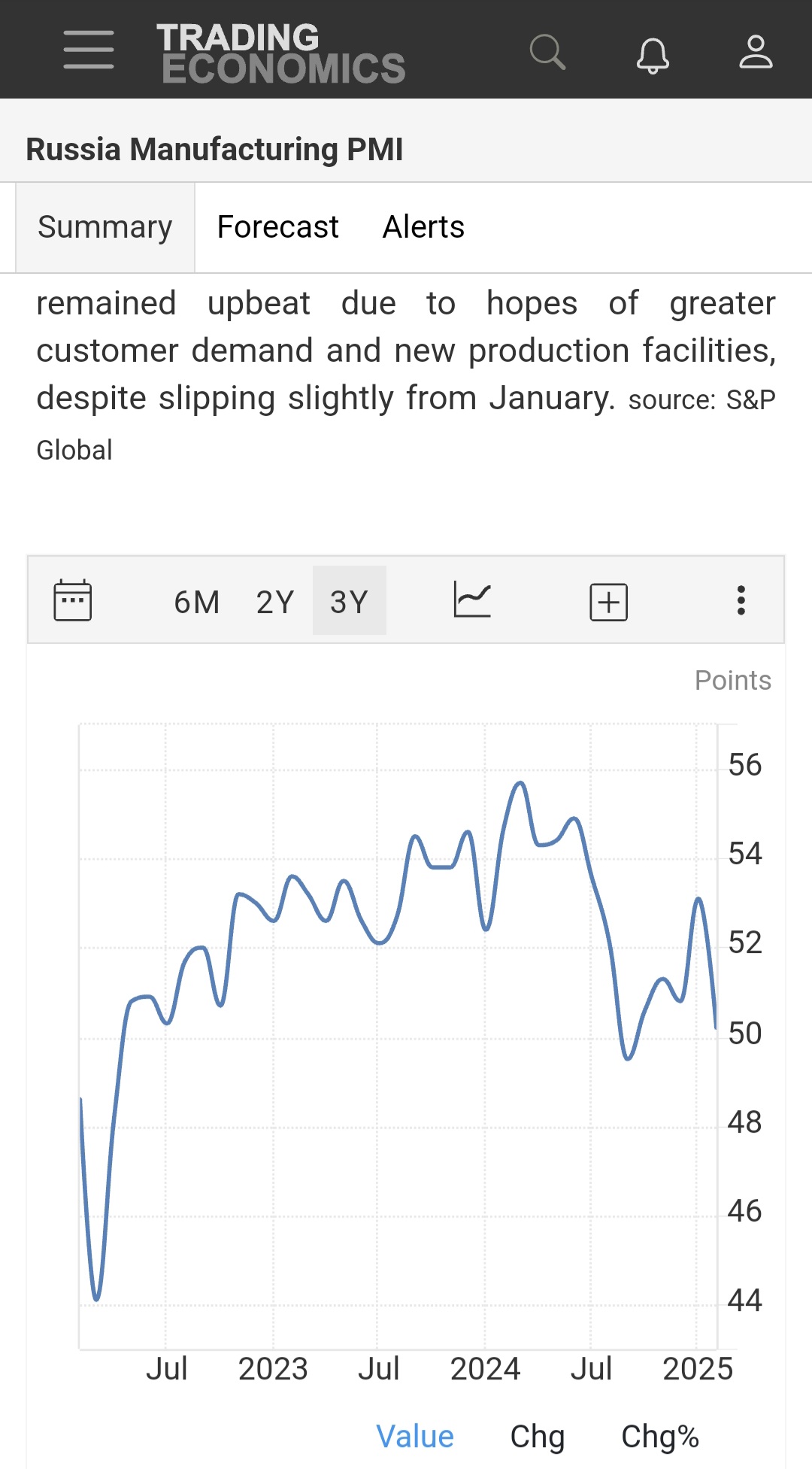Show the Chg data view
This screenshot has width=812, height=1469.
coord(537,1436)
